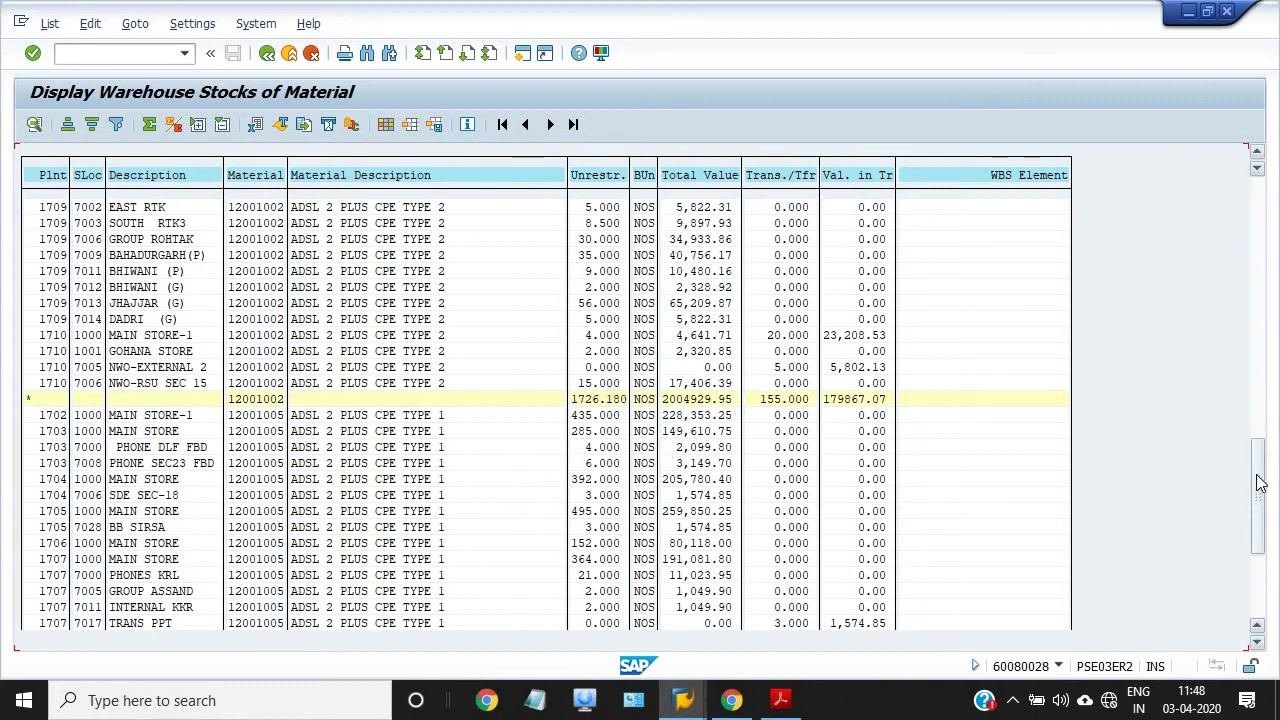Open the List menu

[49, 23]
